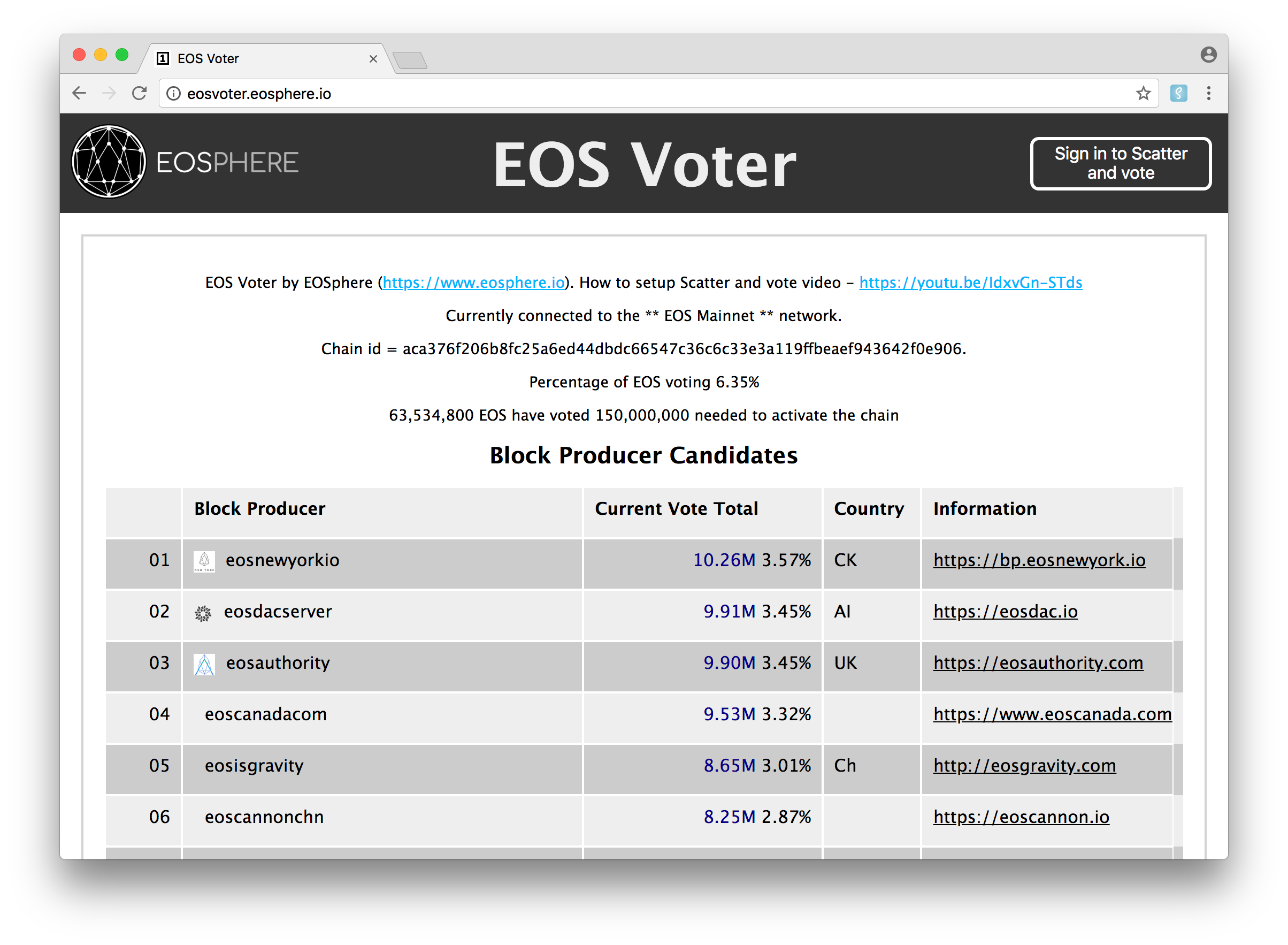Image resolution: width=1288 pixels, height=945 pixels.
Task: Click the EOSphere globe logo
Action: [x=109, y=162]
